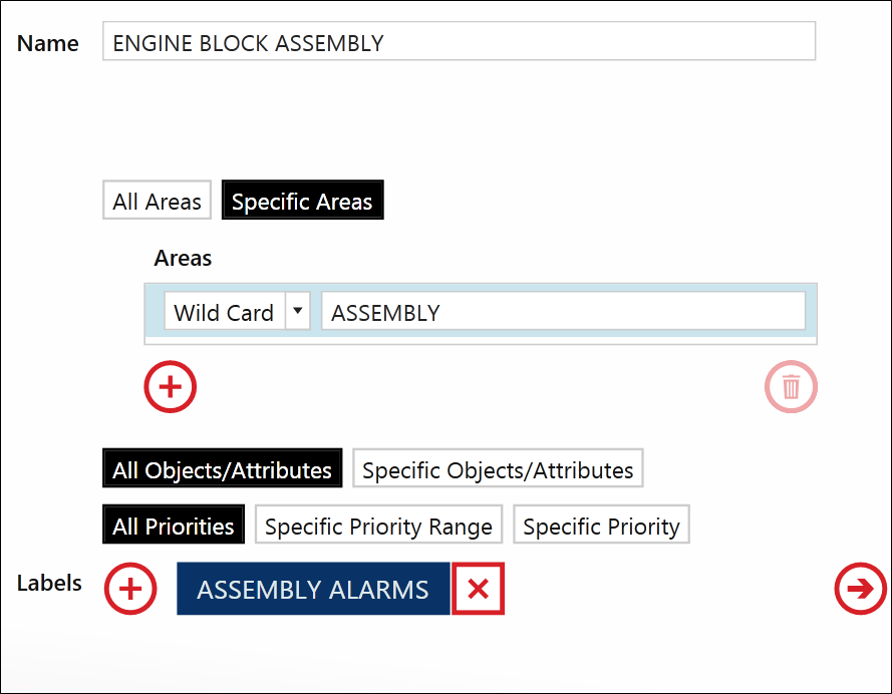Select the All Priorities option
This screenshot has height=694, width=892.
pos(174,524)
